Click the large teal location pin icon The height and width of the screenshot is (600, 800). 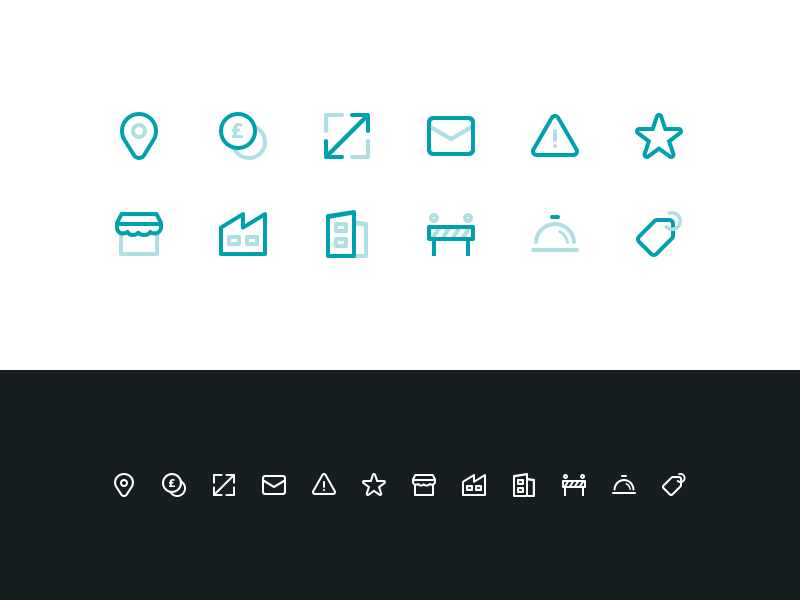[x=139, y=136]
